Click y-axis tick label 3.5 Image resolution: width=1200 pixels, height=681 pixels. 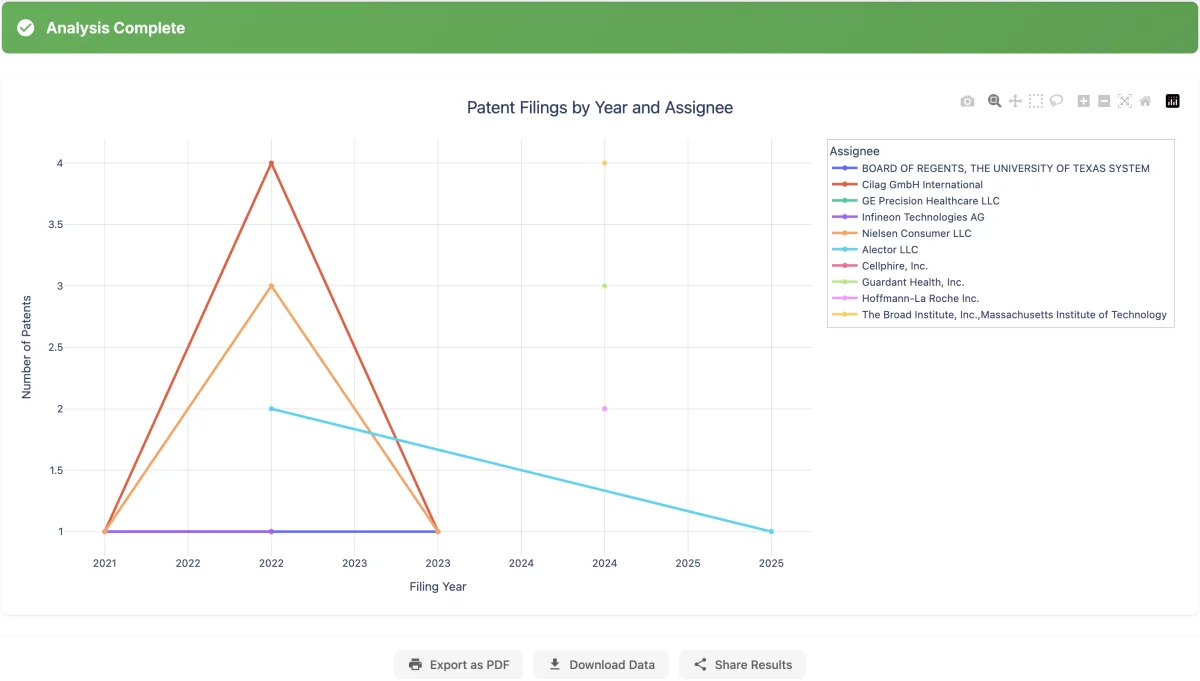click(x=54, y=225)
